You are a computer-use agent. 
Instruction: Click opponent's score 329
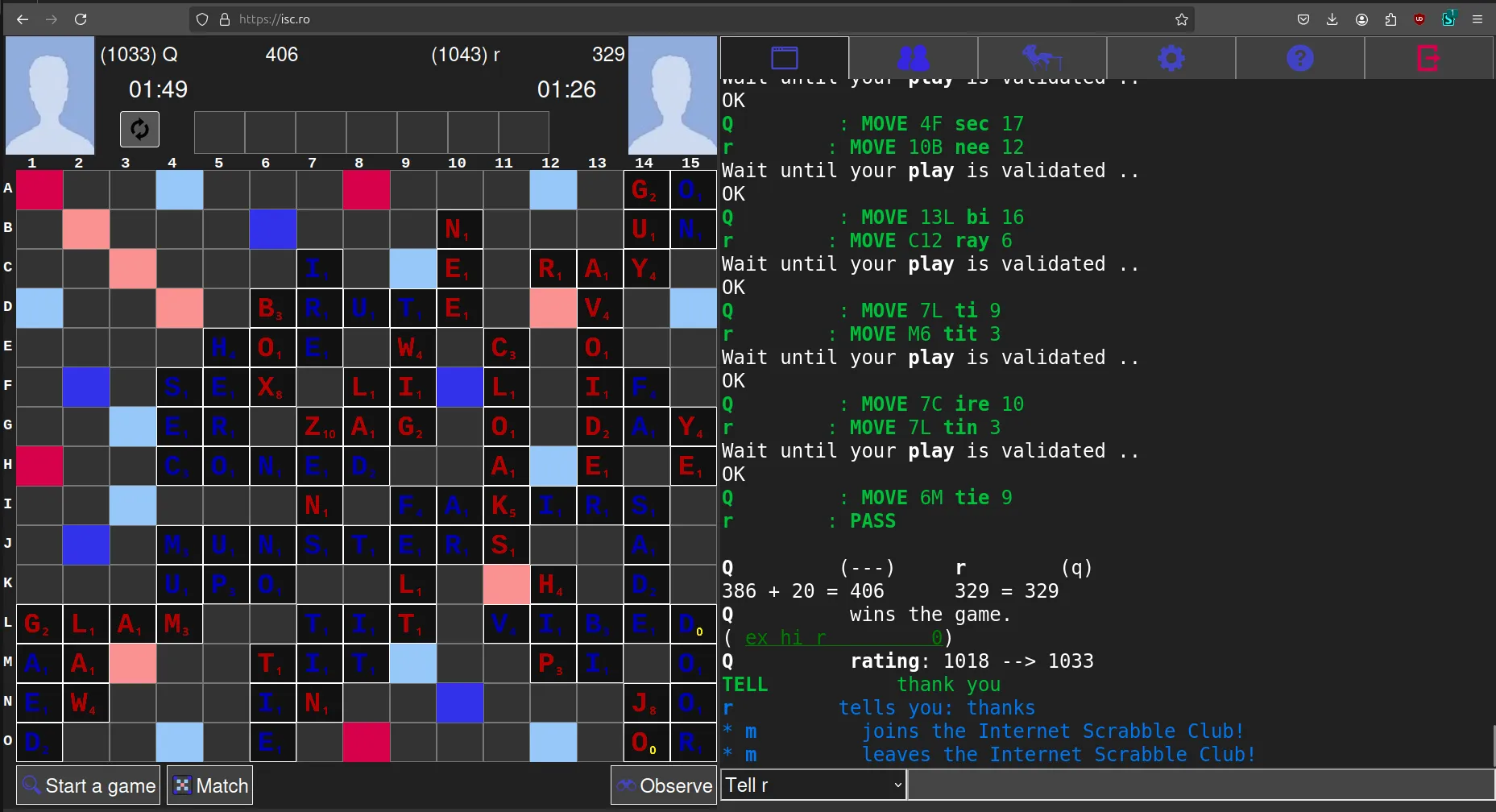point(608,55)
